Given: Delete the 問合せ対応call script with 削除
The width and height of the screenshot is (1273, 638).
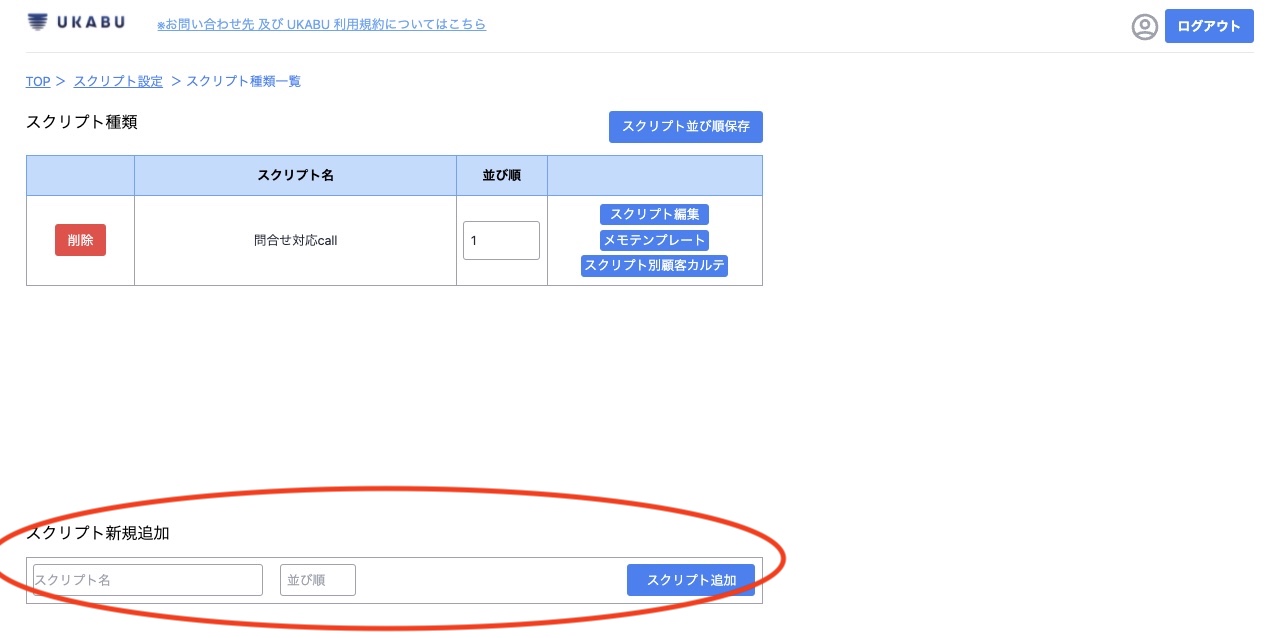Looking at the screenshot, I should 80,240.
